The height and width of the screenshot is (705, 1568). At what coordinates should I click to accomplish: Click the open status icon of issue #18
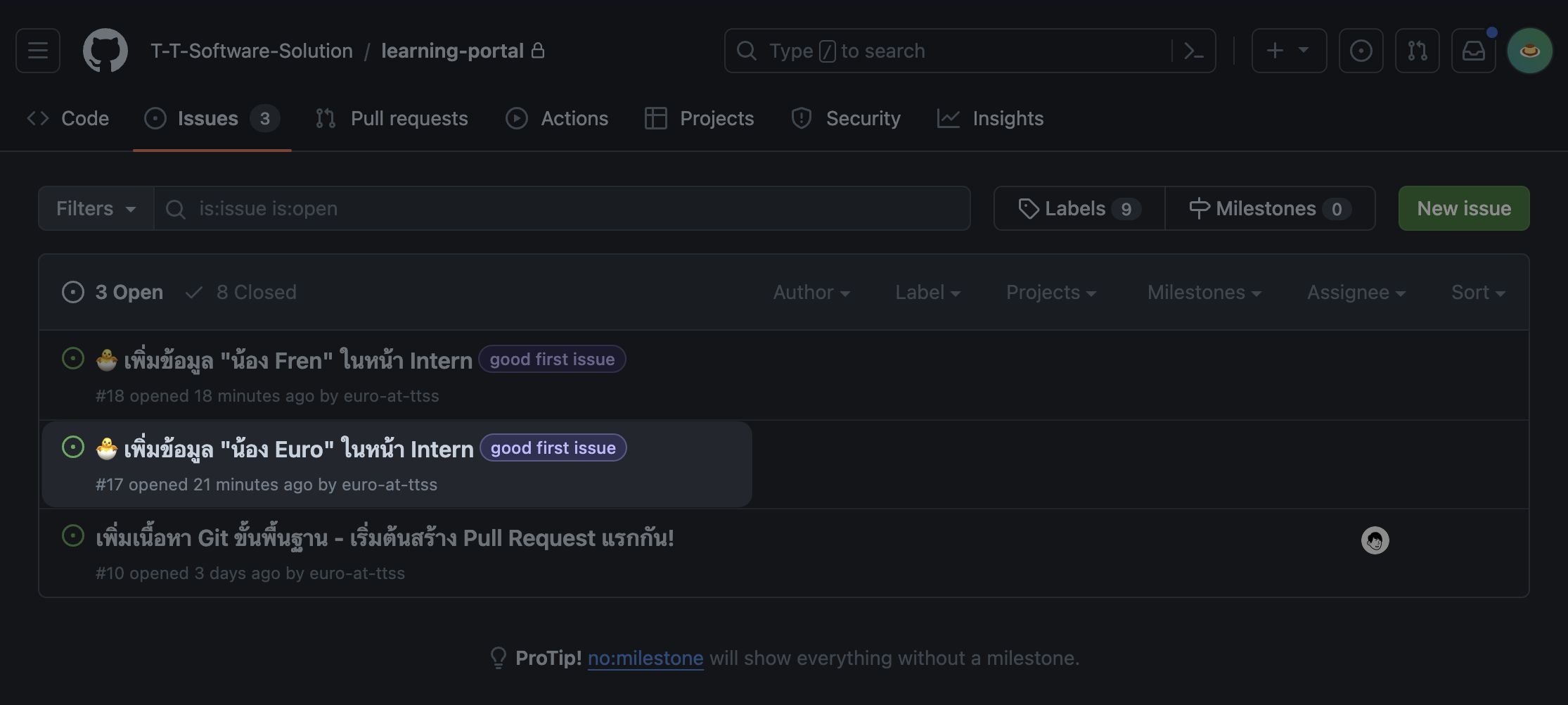click(x=73, y=358)
